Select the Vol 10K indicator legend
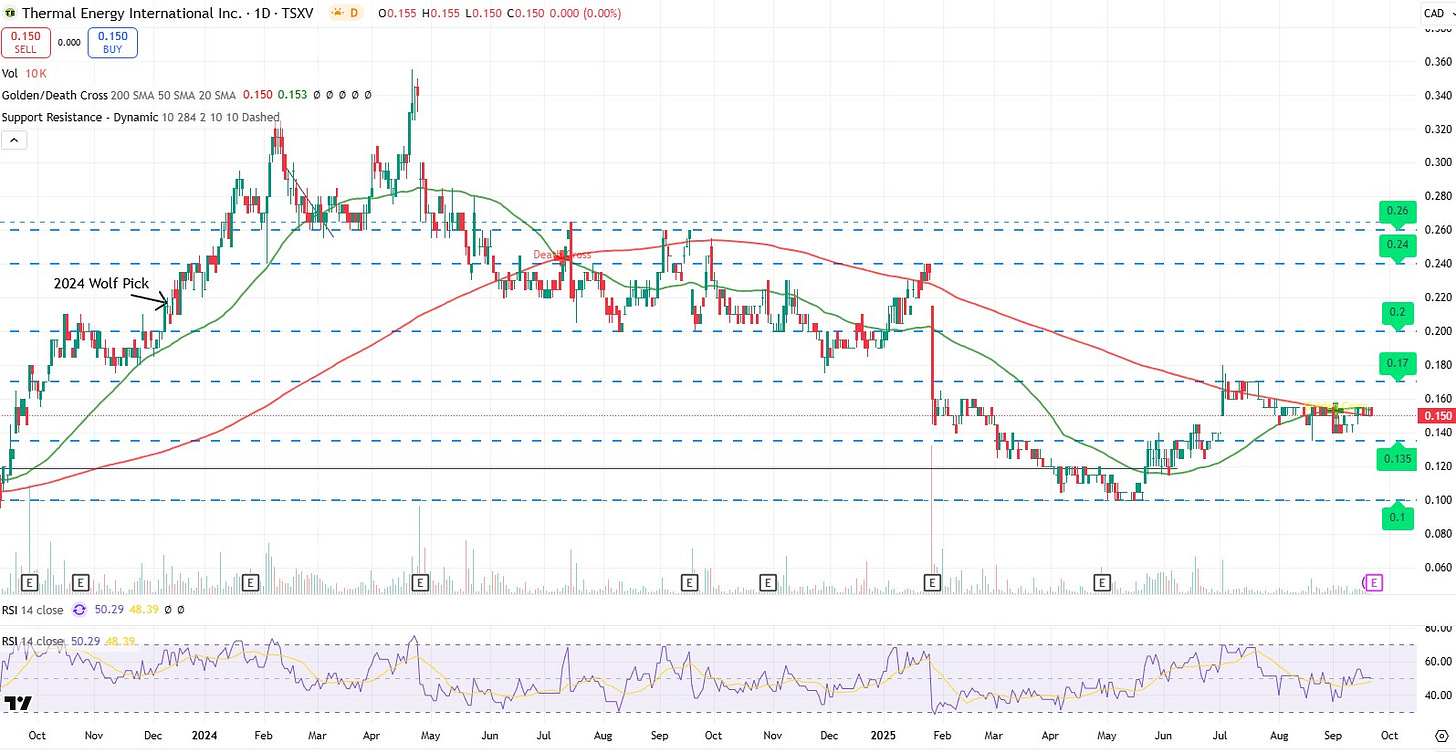 [25, 74]
